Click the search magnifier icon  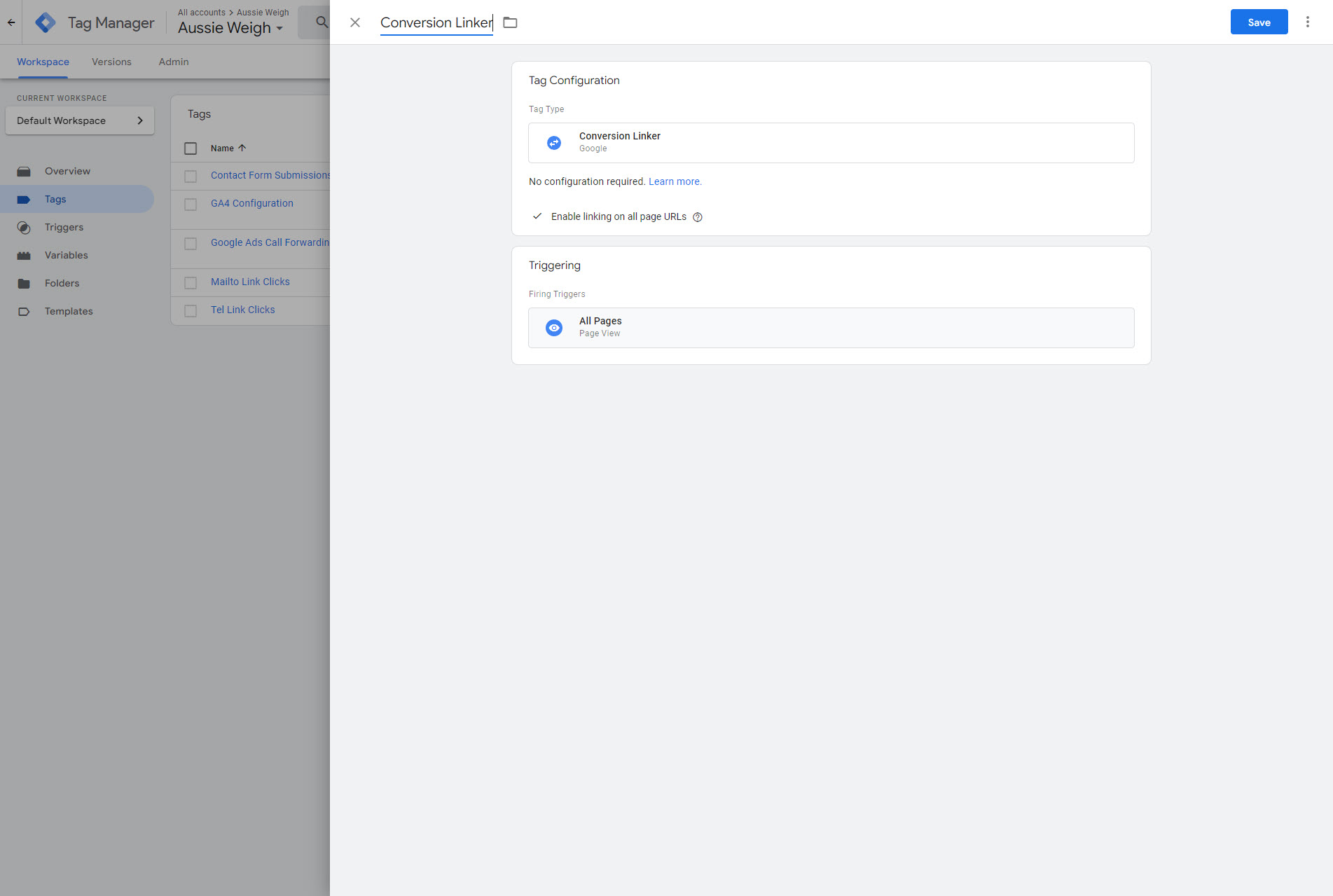322,22
